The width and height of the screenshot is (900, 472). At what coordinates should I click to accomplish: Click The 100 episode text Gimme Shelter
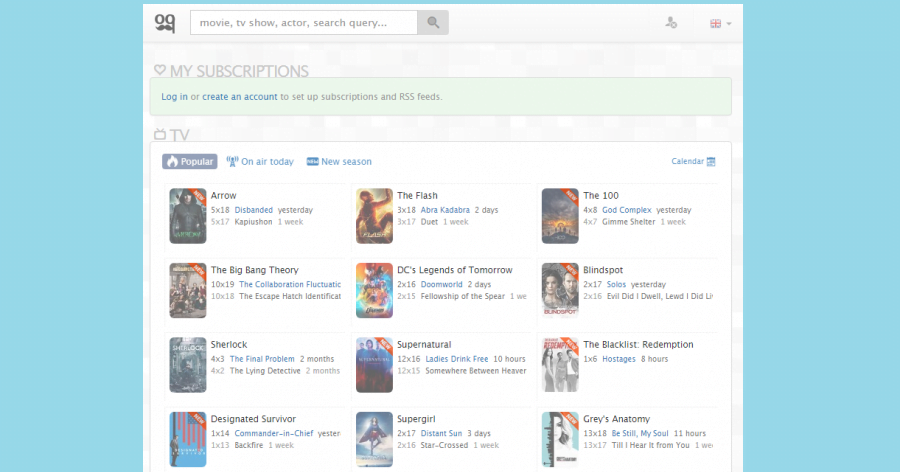pyautogui.click(x=629, y=222)
